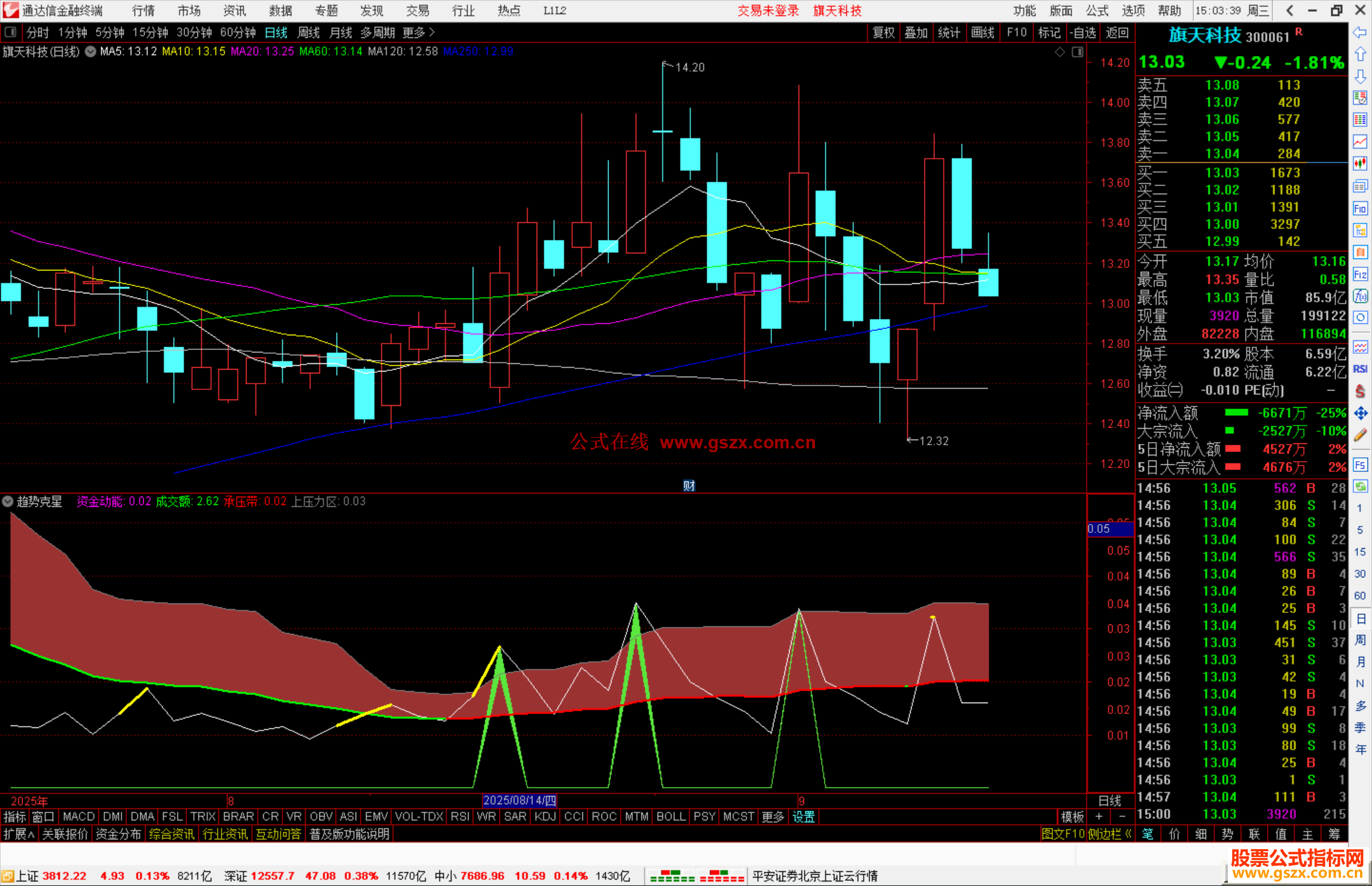Select the 15 minute period in sidebar
Screen dimensions: 1372x886
[x=1360, y=552]
